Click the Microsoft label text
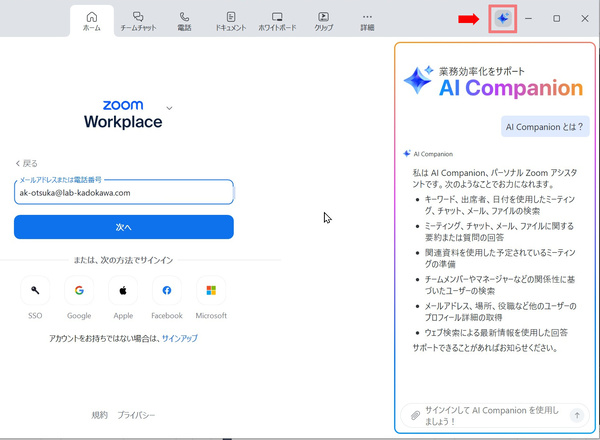This screenshot has width=600, height=440. (x=211, y=316)
